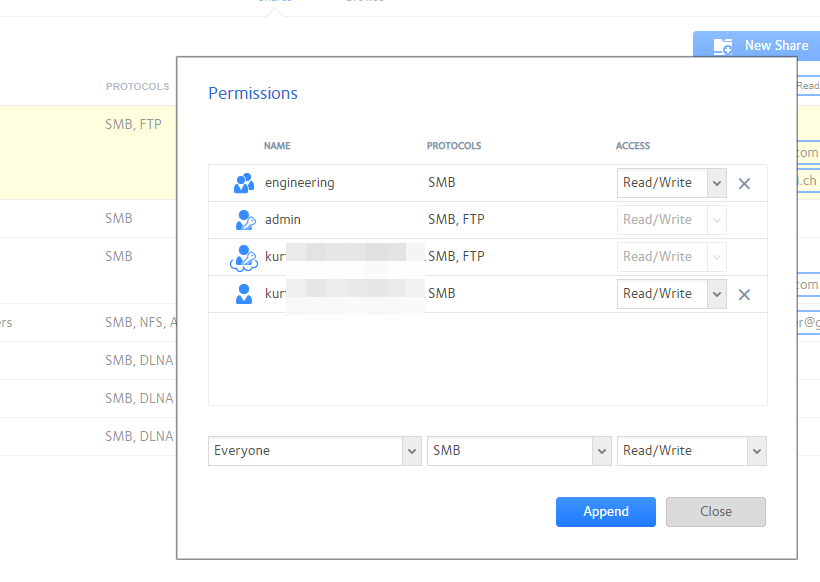Open the admin Read/Write access dropdown
The image size is (820, 582).
(x=671, y=220)
